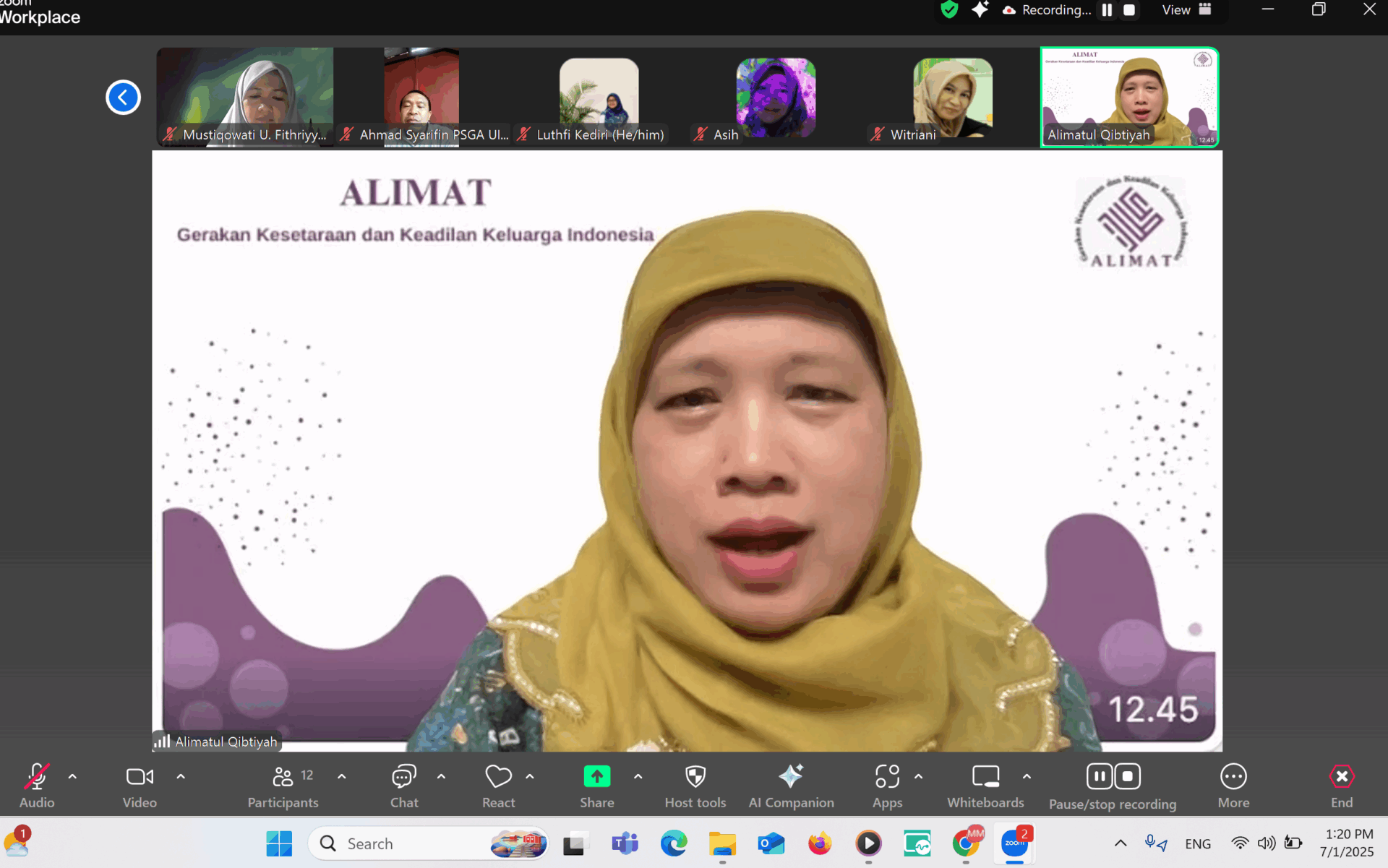
Task: Expand the video options arrow
Action: 181,777
